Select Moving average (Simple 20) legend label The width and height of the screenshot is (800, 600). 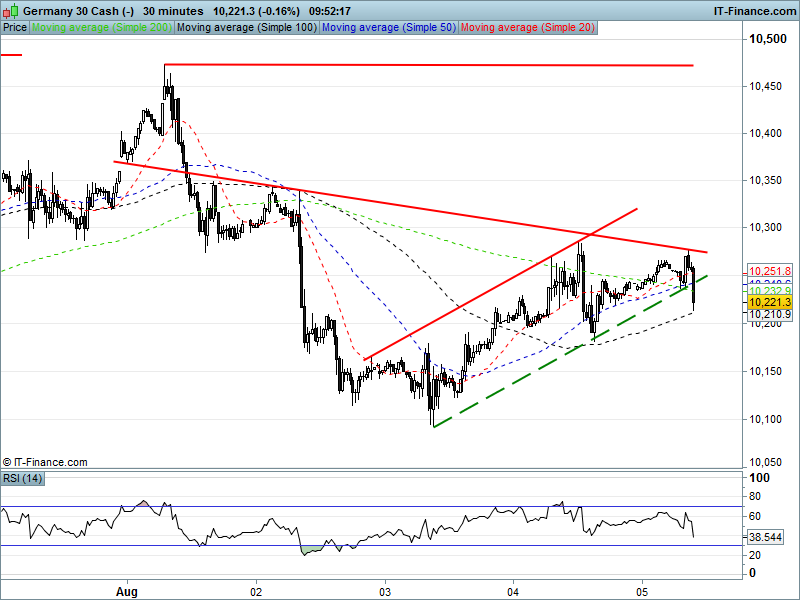[528, 28]
